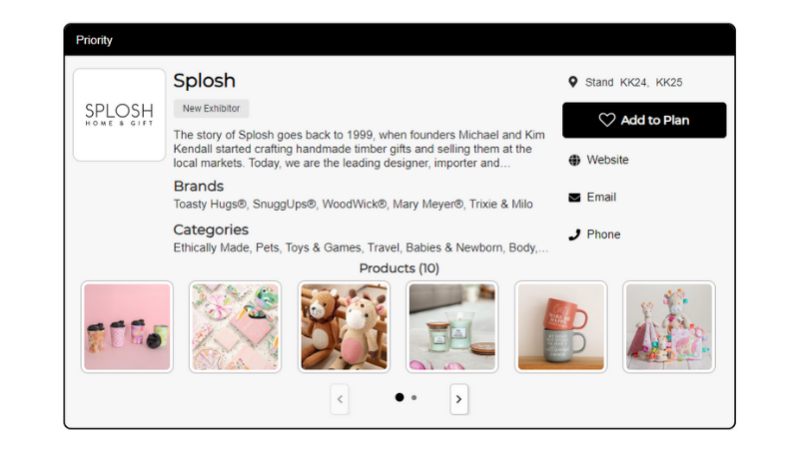The image size is (799, 449).
Task: Open the travel cups product thumbnail
Action: pyautogui.click(x=127, y=327)
